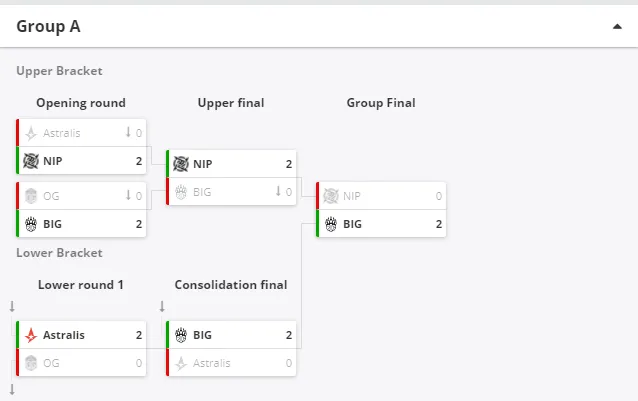Screen dimensions: 638x401
Task: Click drop-down arrow beside Astralis opening score
Action: pos(128,132)
